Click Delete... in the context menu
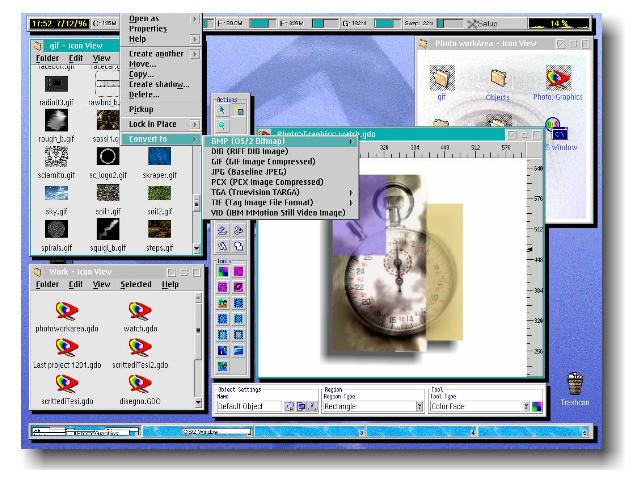 tap(145, 95)
